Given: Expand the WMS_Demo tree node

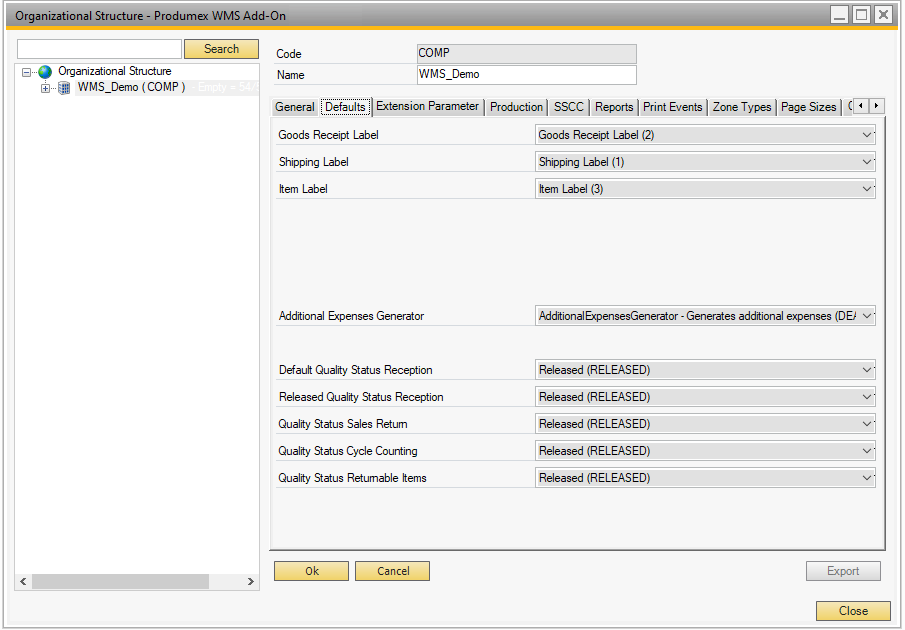Looking at the screenshot, I should tap(45, 88).
